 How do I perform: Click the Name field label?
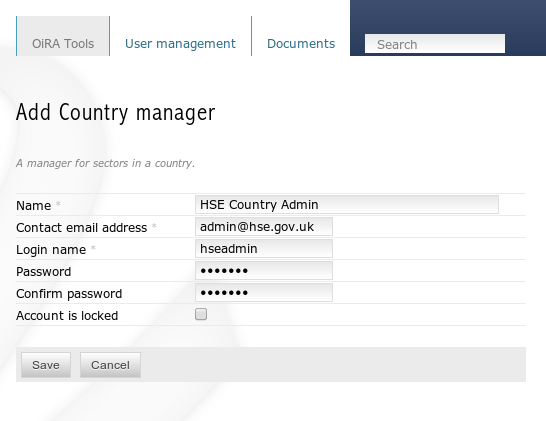coord(33,205)
